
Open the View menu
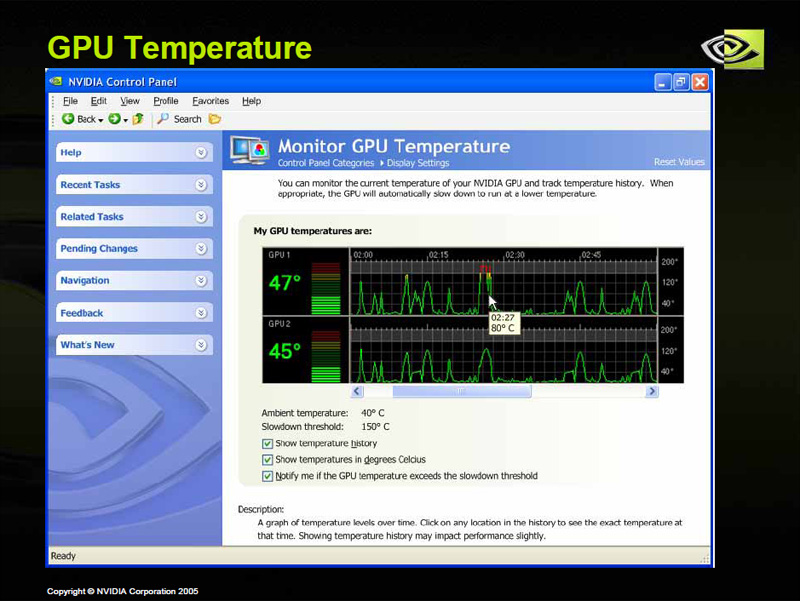point(130,101)
